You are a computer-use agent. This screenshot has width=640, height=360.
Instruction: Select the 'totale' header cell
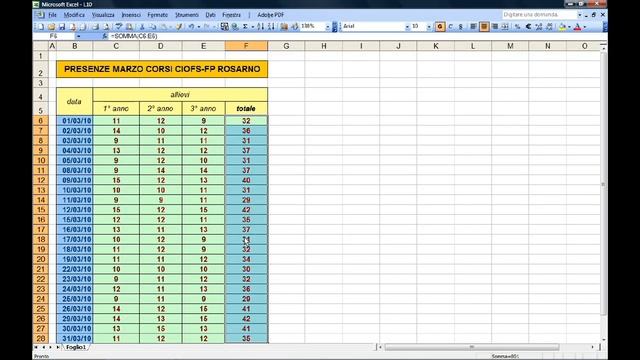coord(246,109)
